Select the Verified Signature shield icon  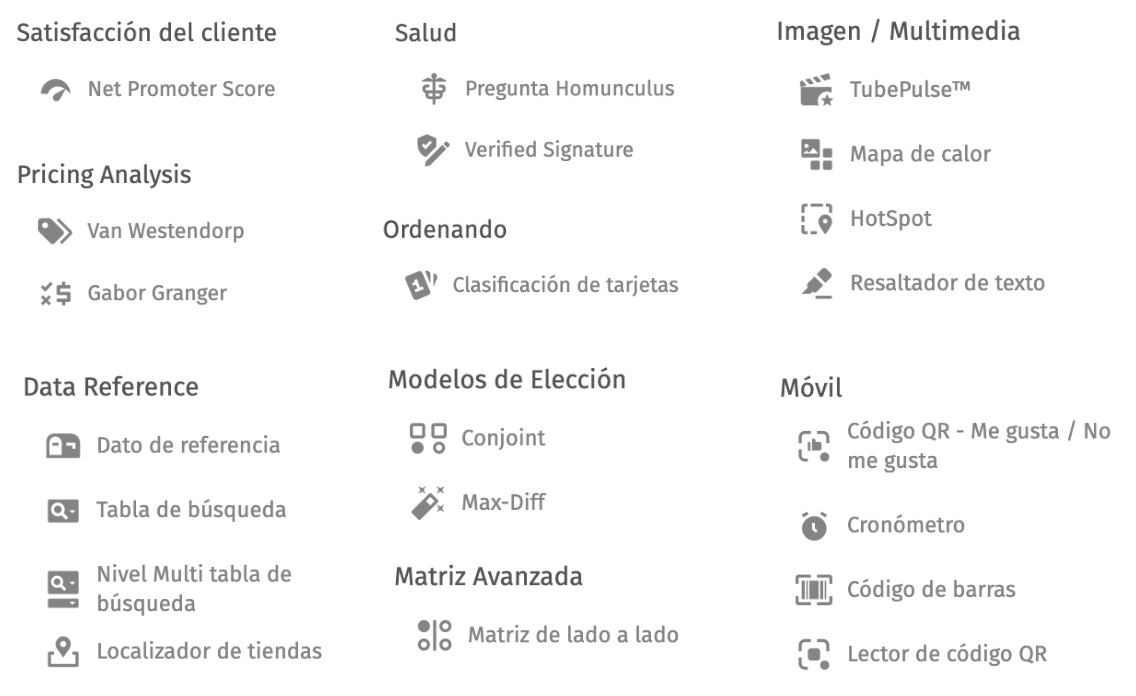pos(433,150)
